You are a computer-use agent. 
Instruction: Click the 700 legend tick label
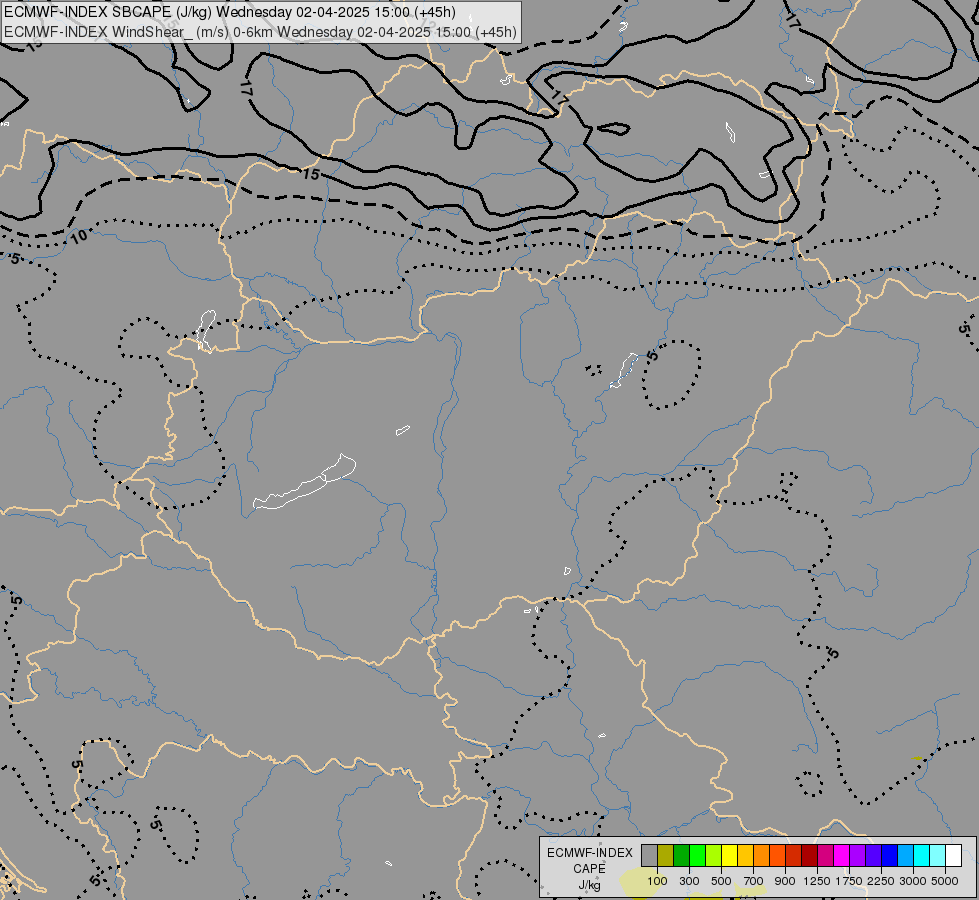point(754,881)
